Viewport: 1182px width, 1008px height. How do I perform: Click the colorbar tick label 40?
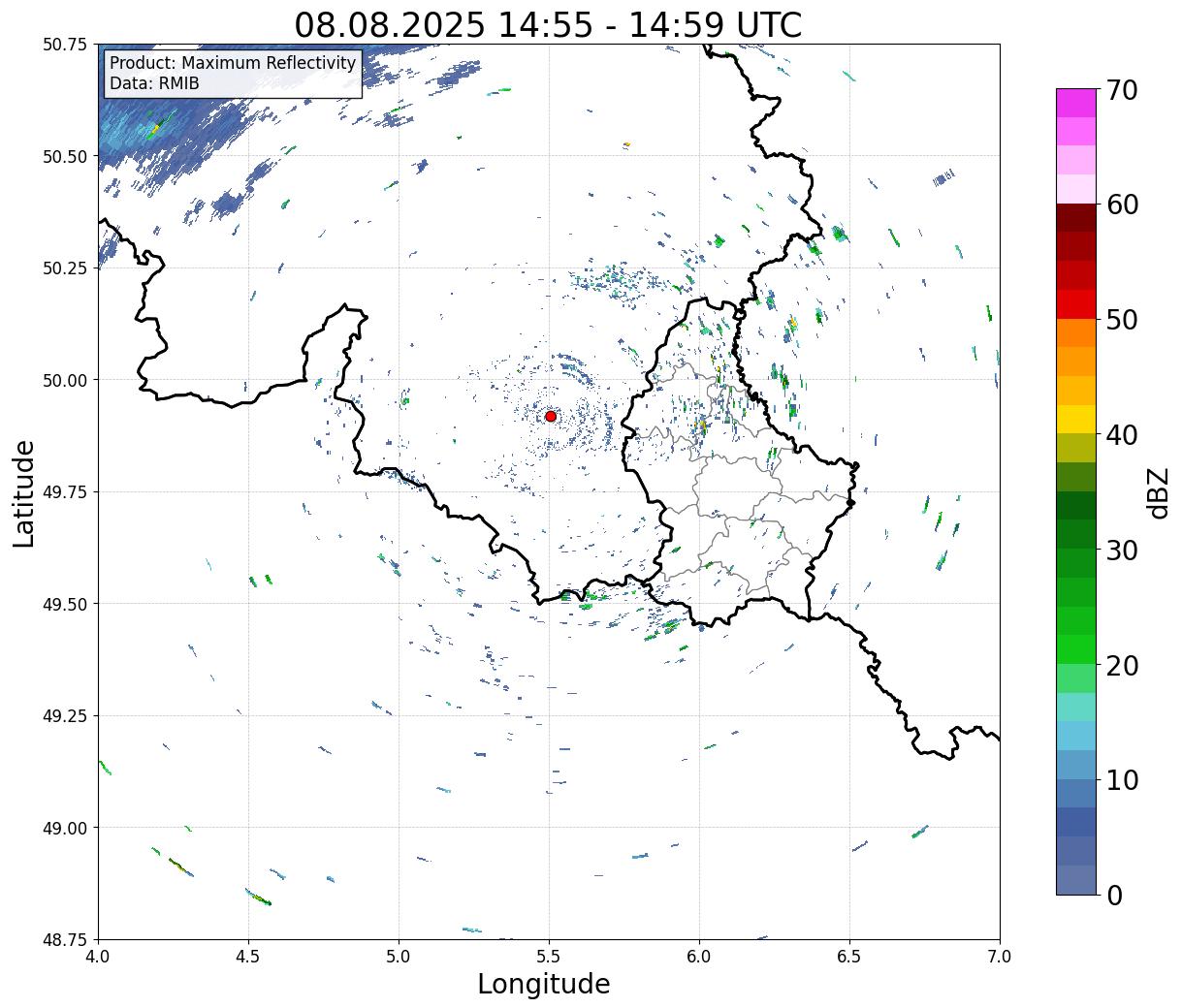pos(1121,434)
